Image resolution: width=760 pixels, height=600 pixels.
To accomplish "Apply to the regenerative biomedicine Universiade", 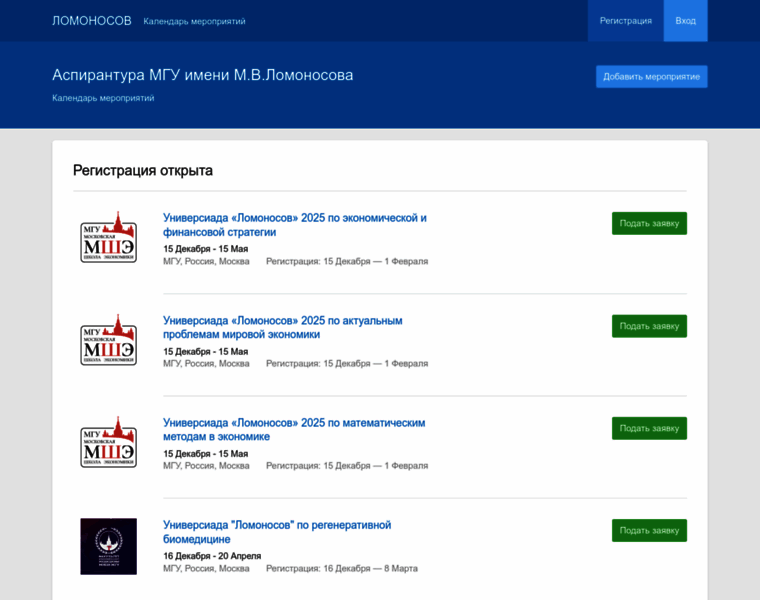I will click(x=649, y=531).
